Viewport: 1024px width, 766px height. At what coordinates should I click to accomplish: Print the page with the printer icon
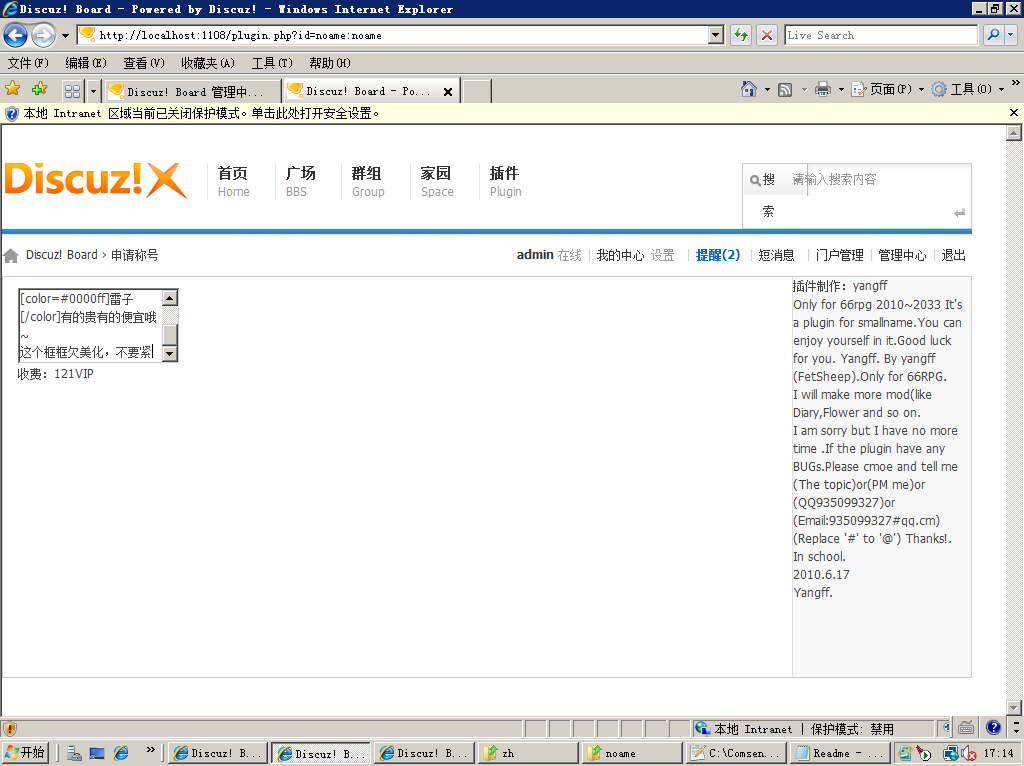[x=823, y=89]
